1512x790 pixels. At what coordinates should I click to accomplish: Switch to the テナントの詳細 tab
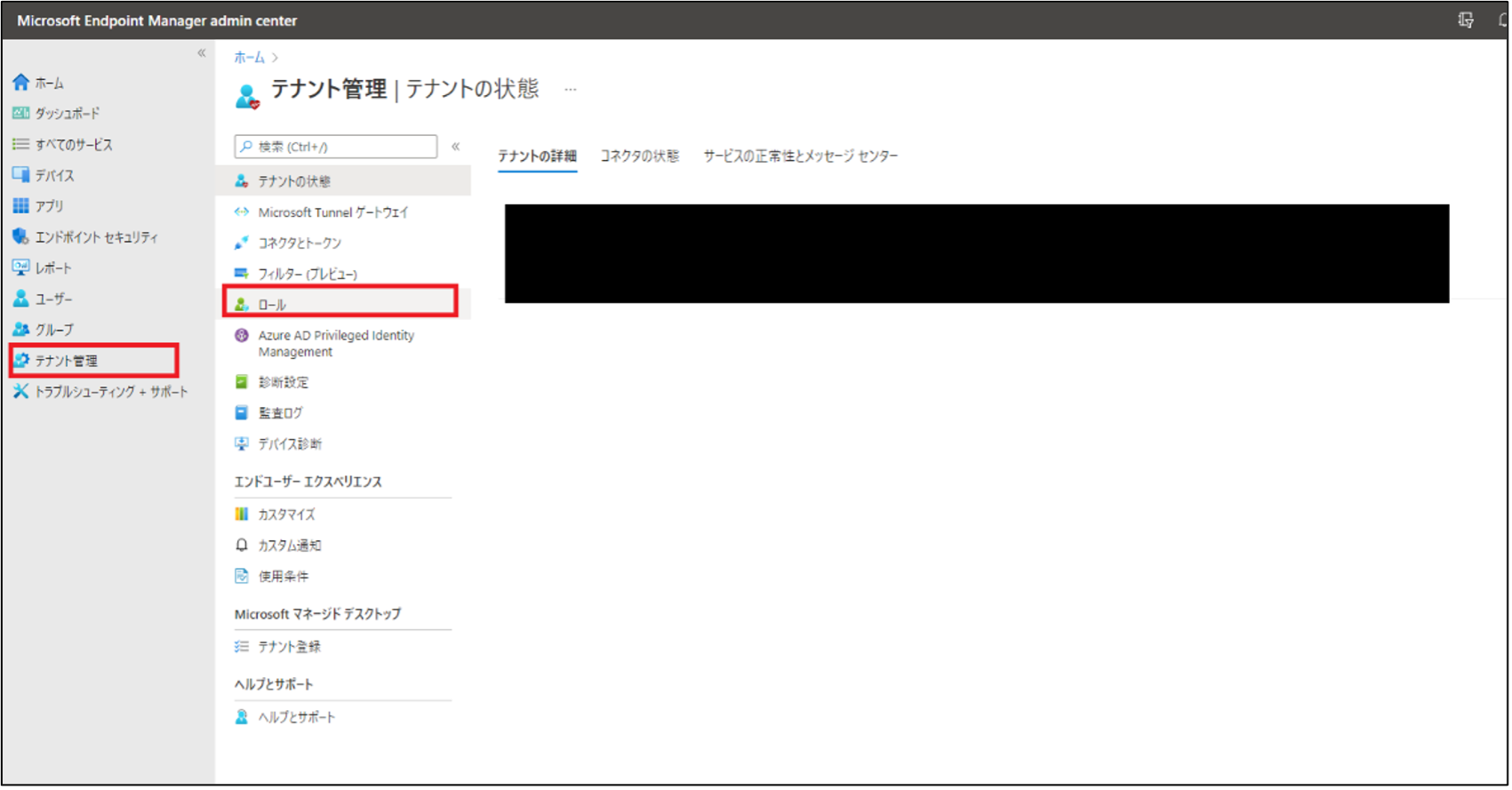(x=537, y=156)
